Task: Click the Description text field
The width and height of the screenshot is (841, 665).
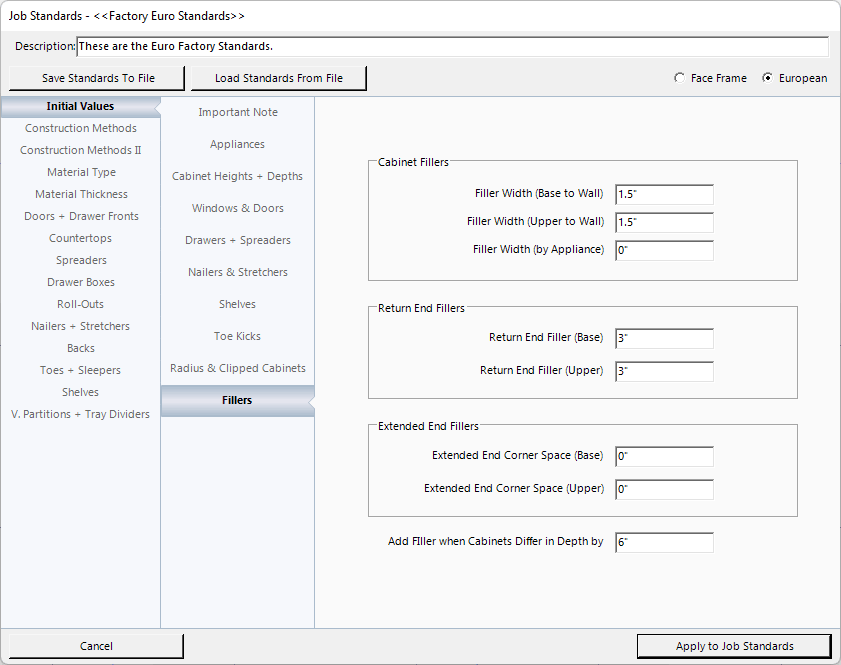Action: [452, 47]
